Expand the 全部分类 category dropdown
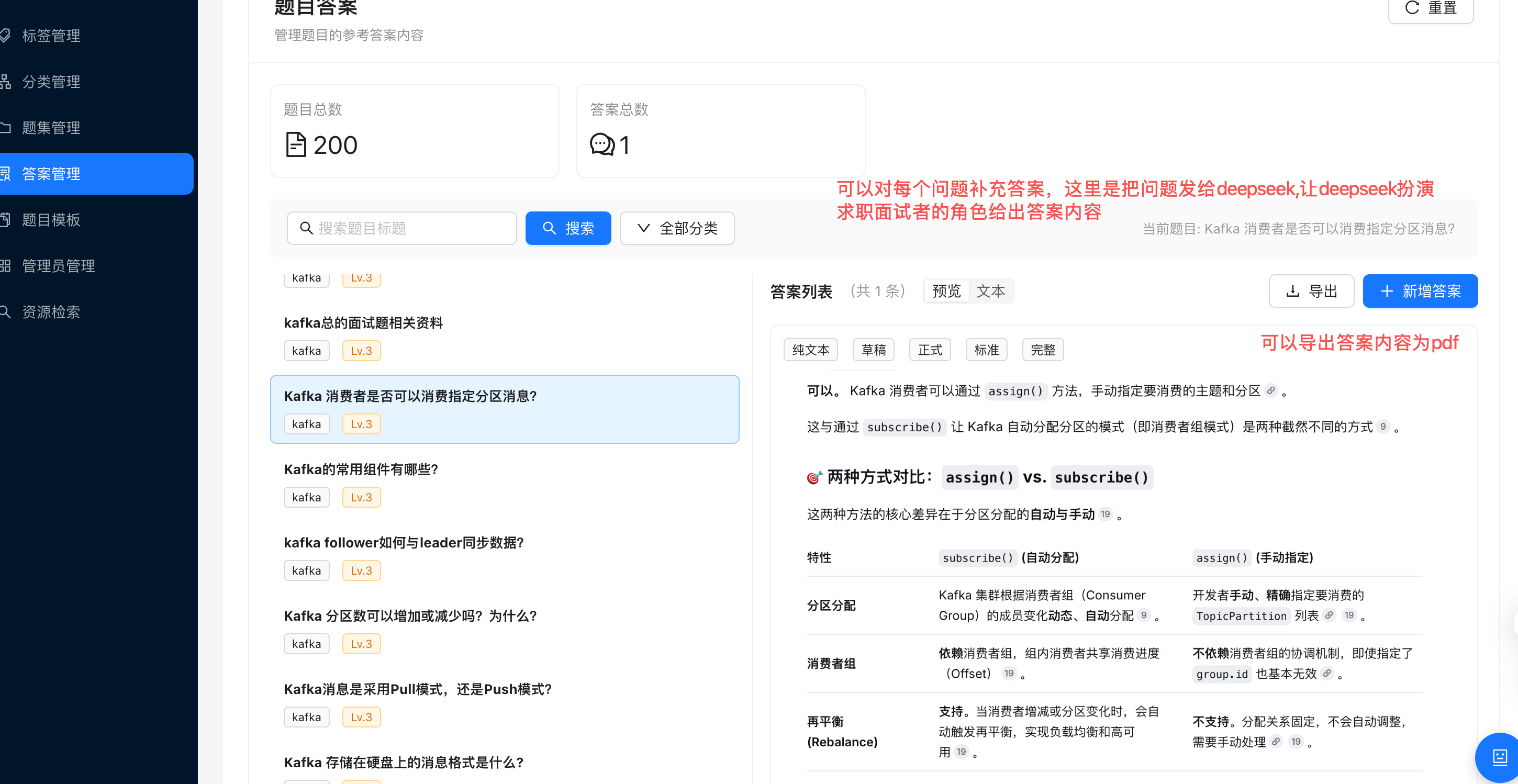The height and width of the screenshot is (784, 1518). (x=677, y=228)
